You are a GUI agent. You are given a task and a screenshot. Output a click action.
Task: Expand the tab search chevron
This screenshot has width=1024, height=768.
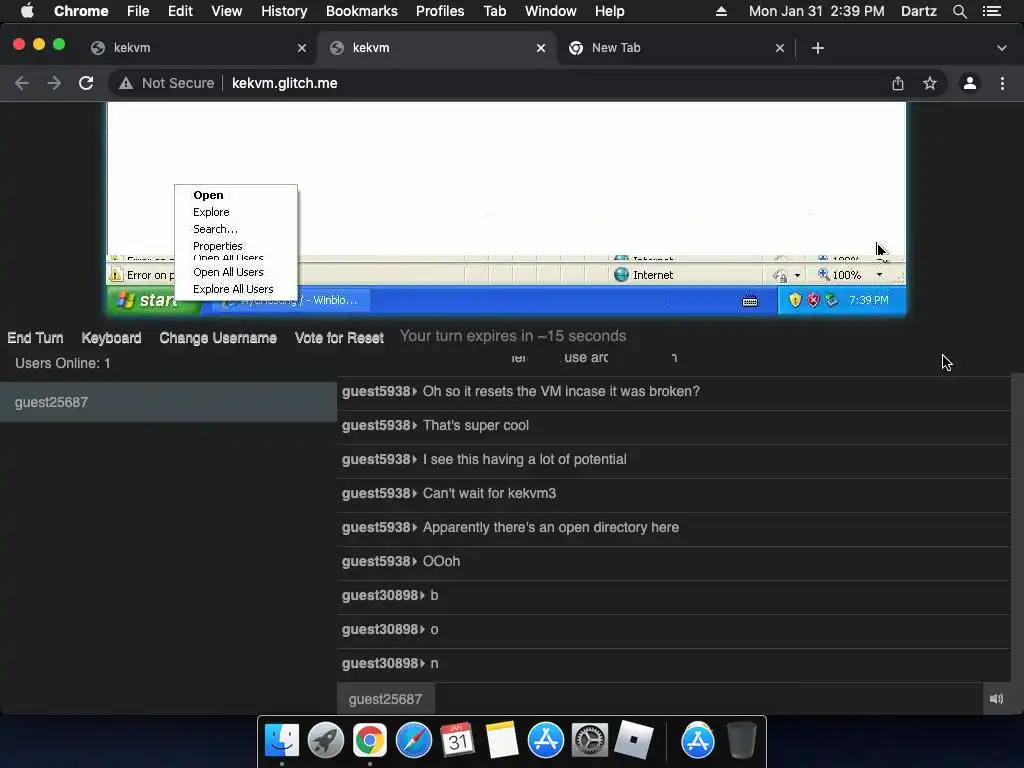point(1002,48)
